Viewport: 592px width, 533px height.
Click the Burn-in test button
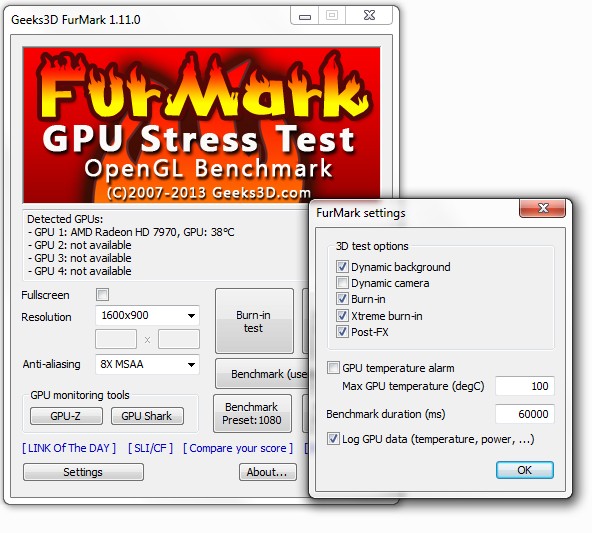tap(254, 321)
